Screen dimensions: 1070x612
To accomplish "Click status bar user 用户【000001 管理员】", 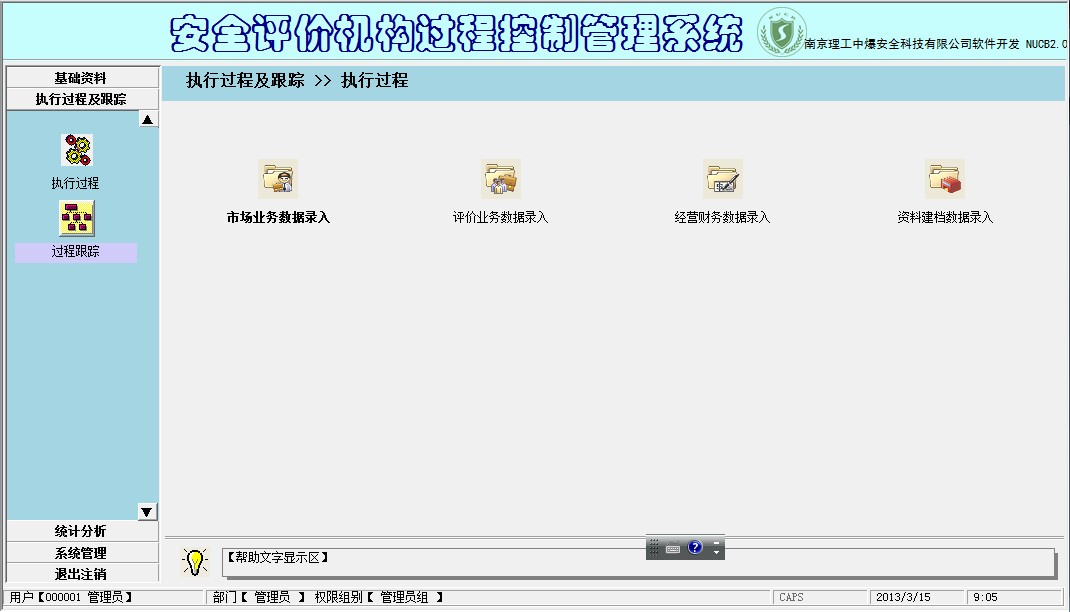I will point(70,597).
